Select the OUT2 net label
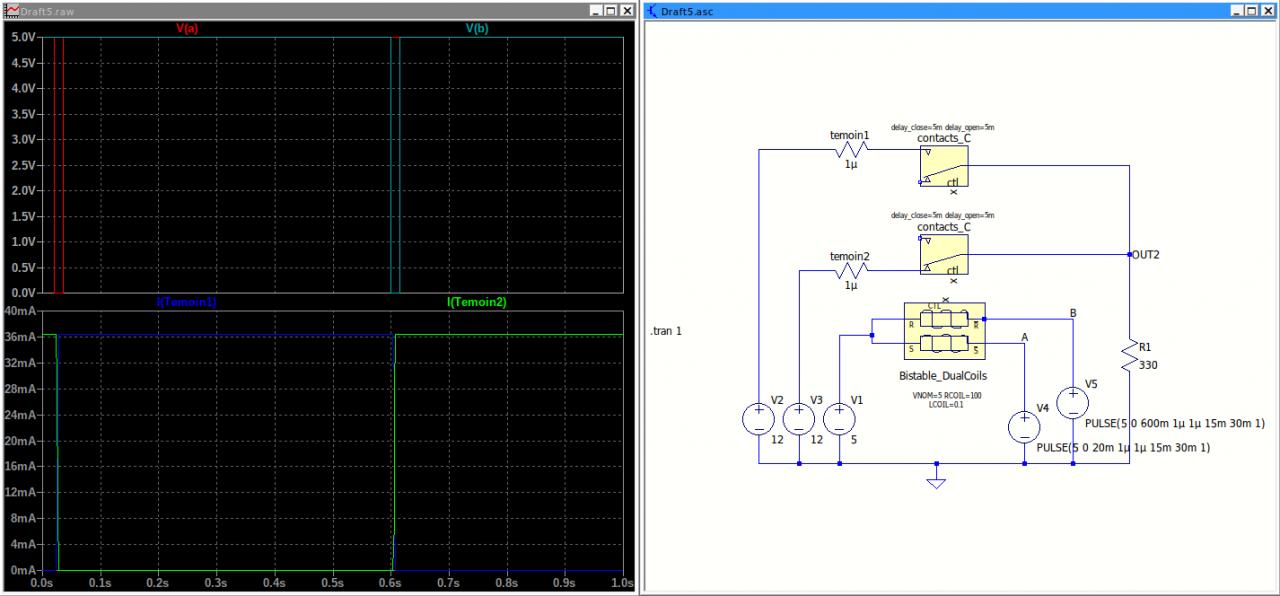Viewport: 1280px width, 596px height. [1146, 254]
